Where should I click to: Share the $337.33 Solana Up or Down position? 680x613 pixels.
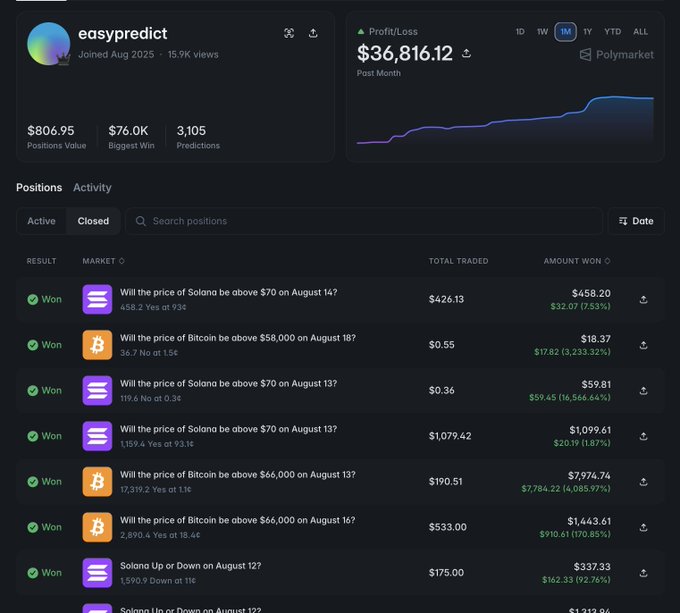pos(644,573)
